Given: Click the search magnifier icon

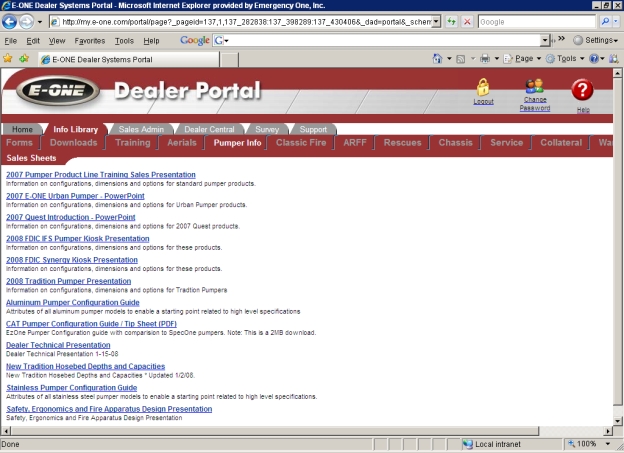Looking at the screenshot, I should (605, 21).
